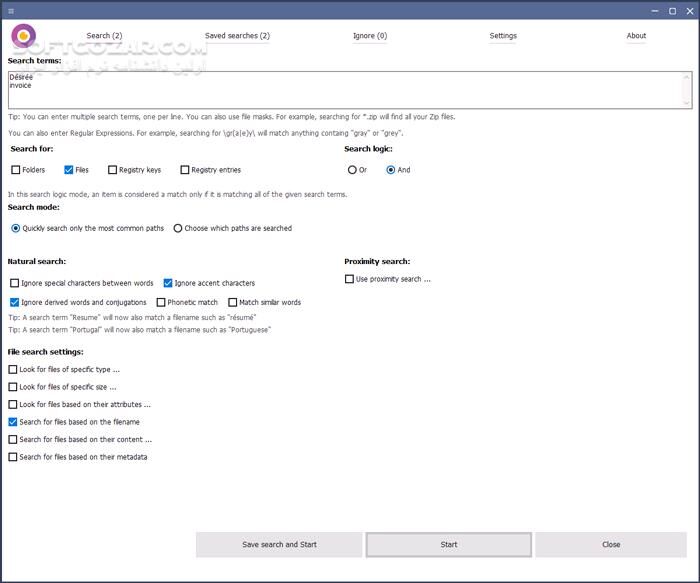The width and height of the screenshot is (700, 583).
Task: Uncheck the Files checkbox
Action: tap(69, 170)
